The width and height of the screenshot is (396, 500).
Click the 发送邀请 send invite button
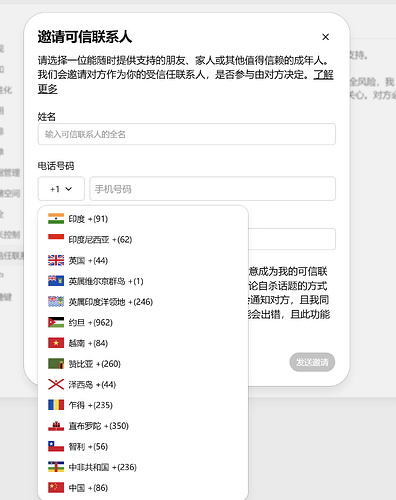click(x=312, y=362)
